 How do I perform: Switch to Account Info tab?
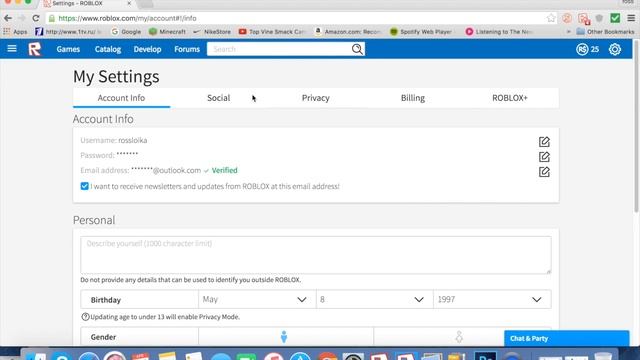pos(121,98)
